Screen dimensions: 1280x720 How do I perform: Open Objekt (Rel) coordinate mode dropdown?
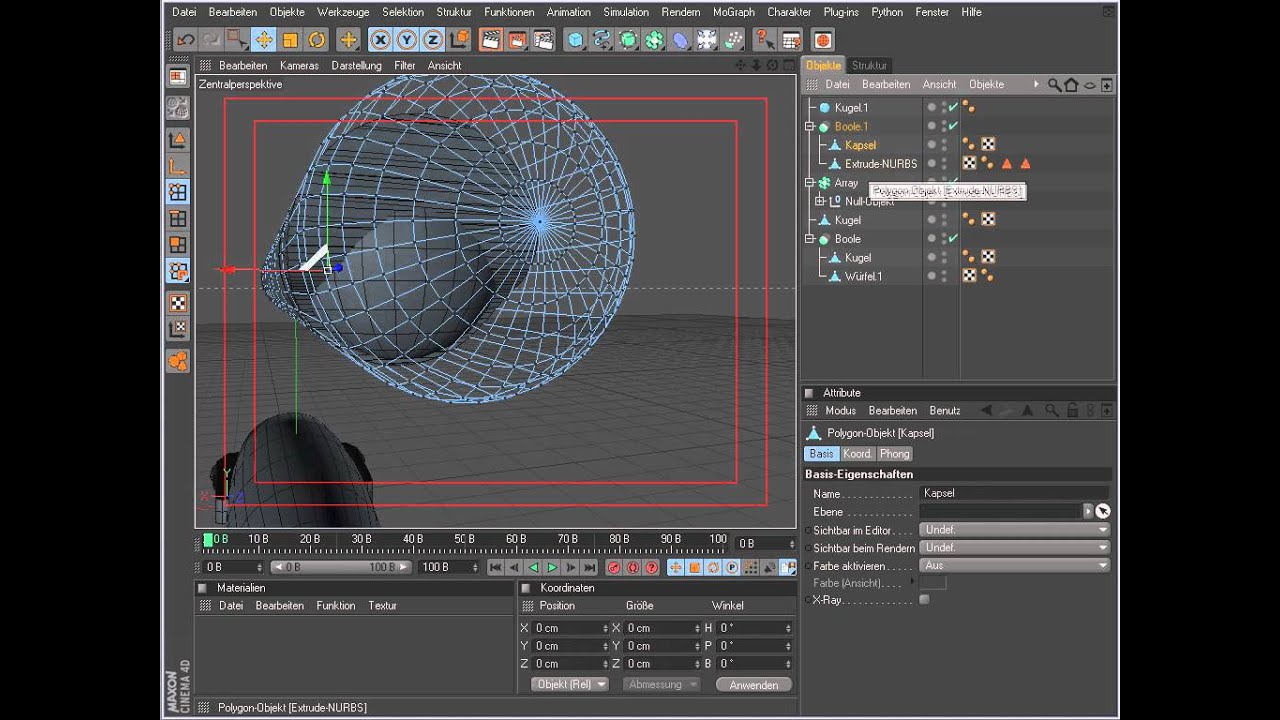click(571, 684)
